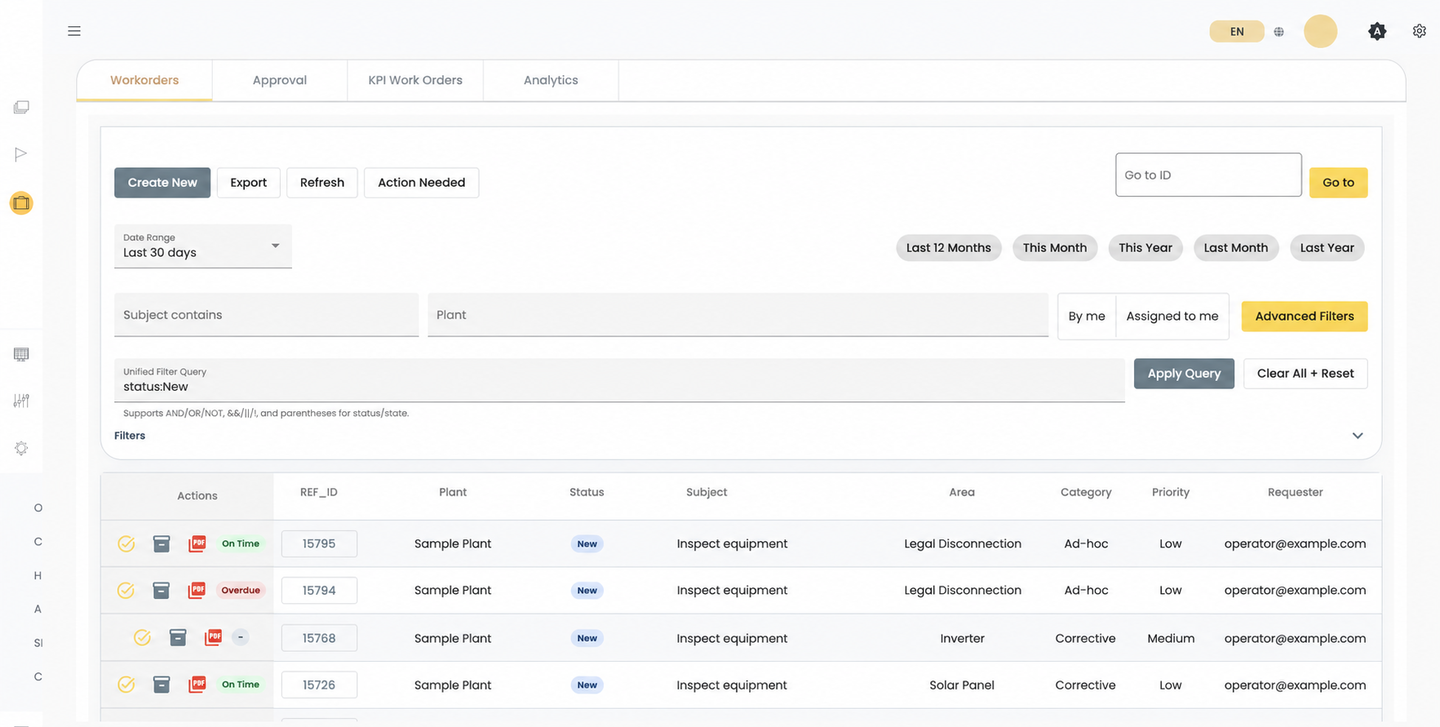Screen dimensions: 1440x727
Task: Toggle the Assigned to me filter
Action: pyautogui.click(x=1172, y=316)
